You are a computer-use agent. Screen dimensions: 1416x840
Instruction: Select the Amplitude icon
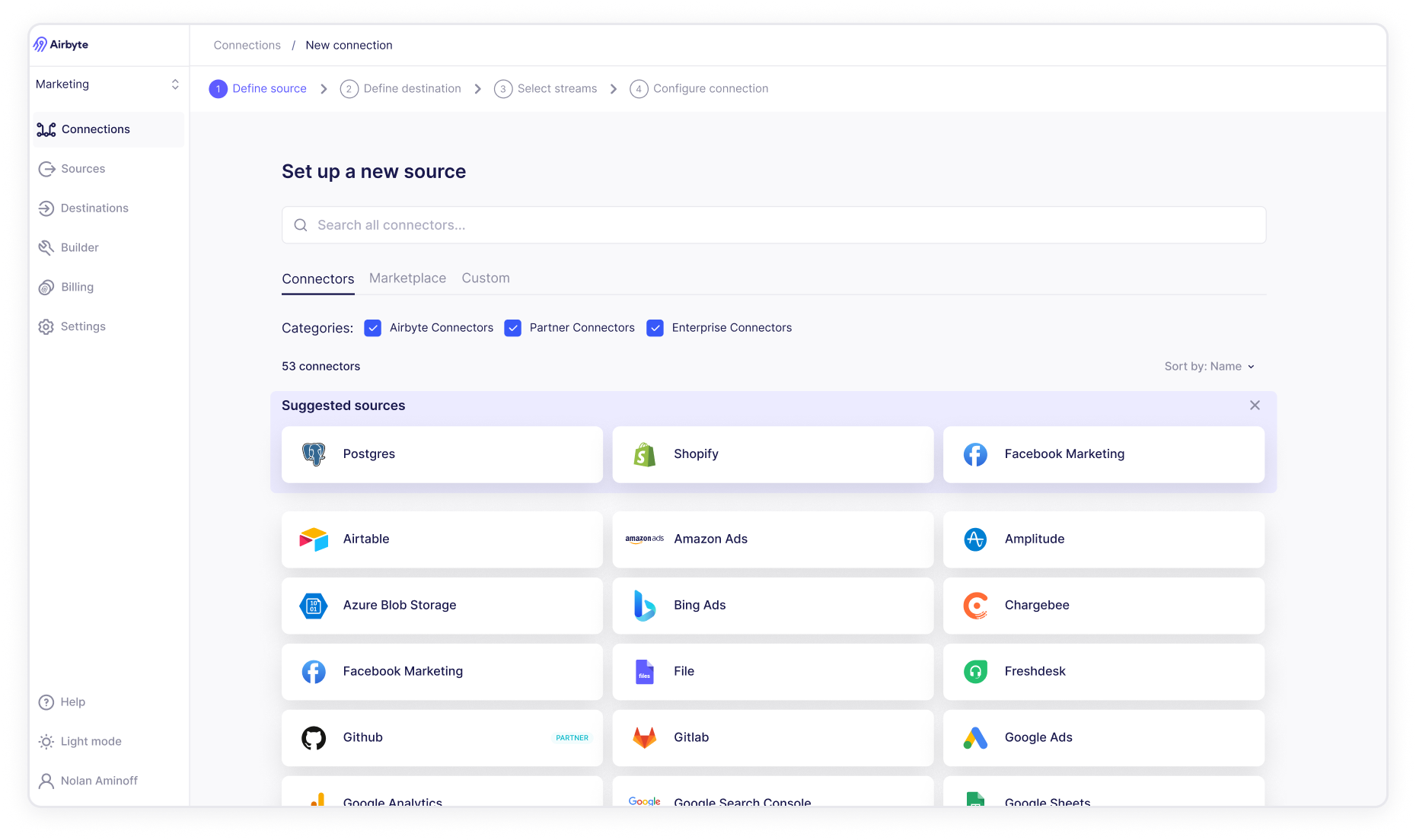point(975,539)
